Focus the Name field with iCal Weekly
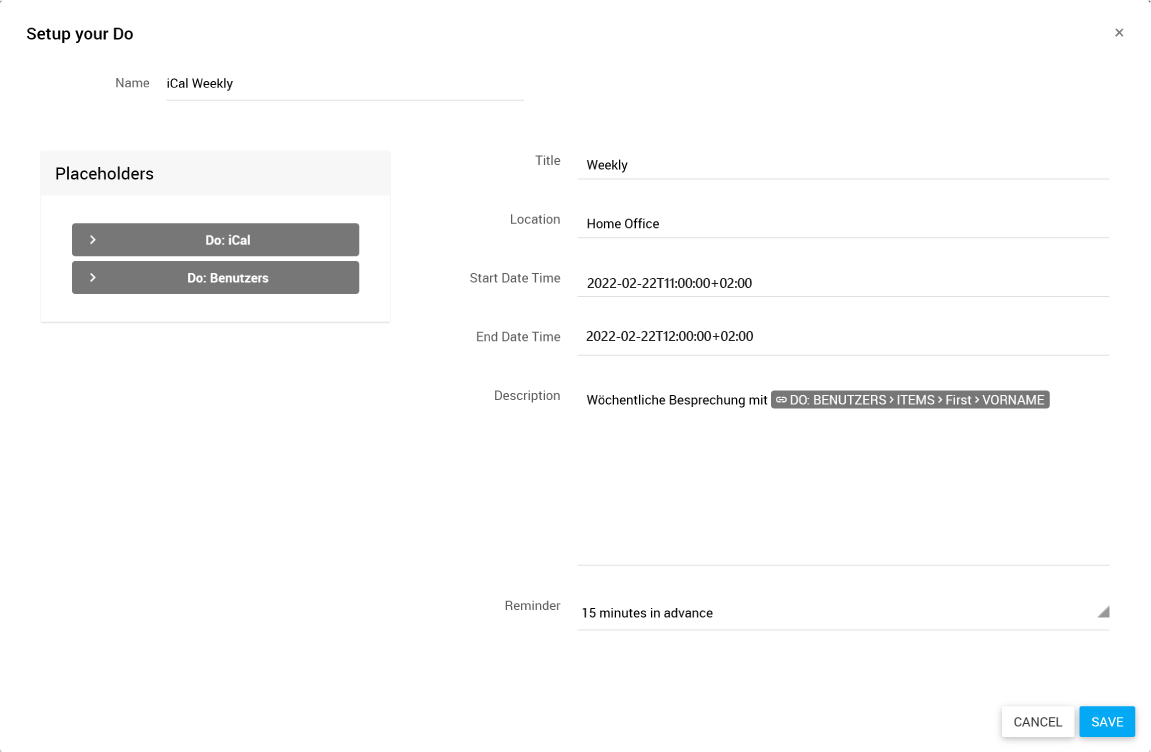The width and height of the screenshot is (1151, 752). [344, 84]
